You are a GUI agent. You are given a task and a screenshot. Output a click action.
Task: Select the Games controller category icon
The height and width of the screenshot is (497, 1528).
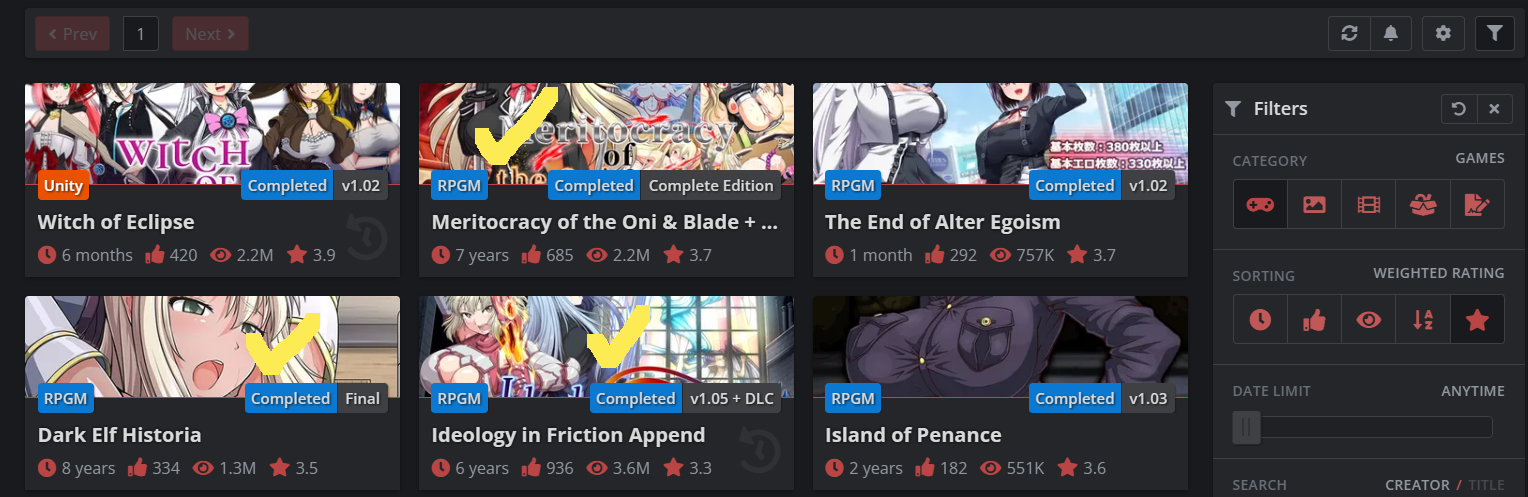(1260, 204)
